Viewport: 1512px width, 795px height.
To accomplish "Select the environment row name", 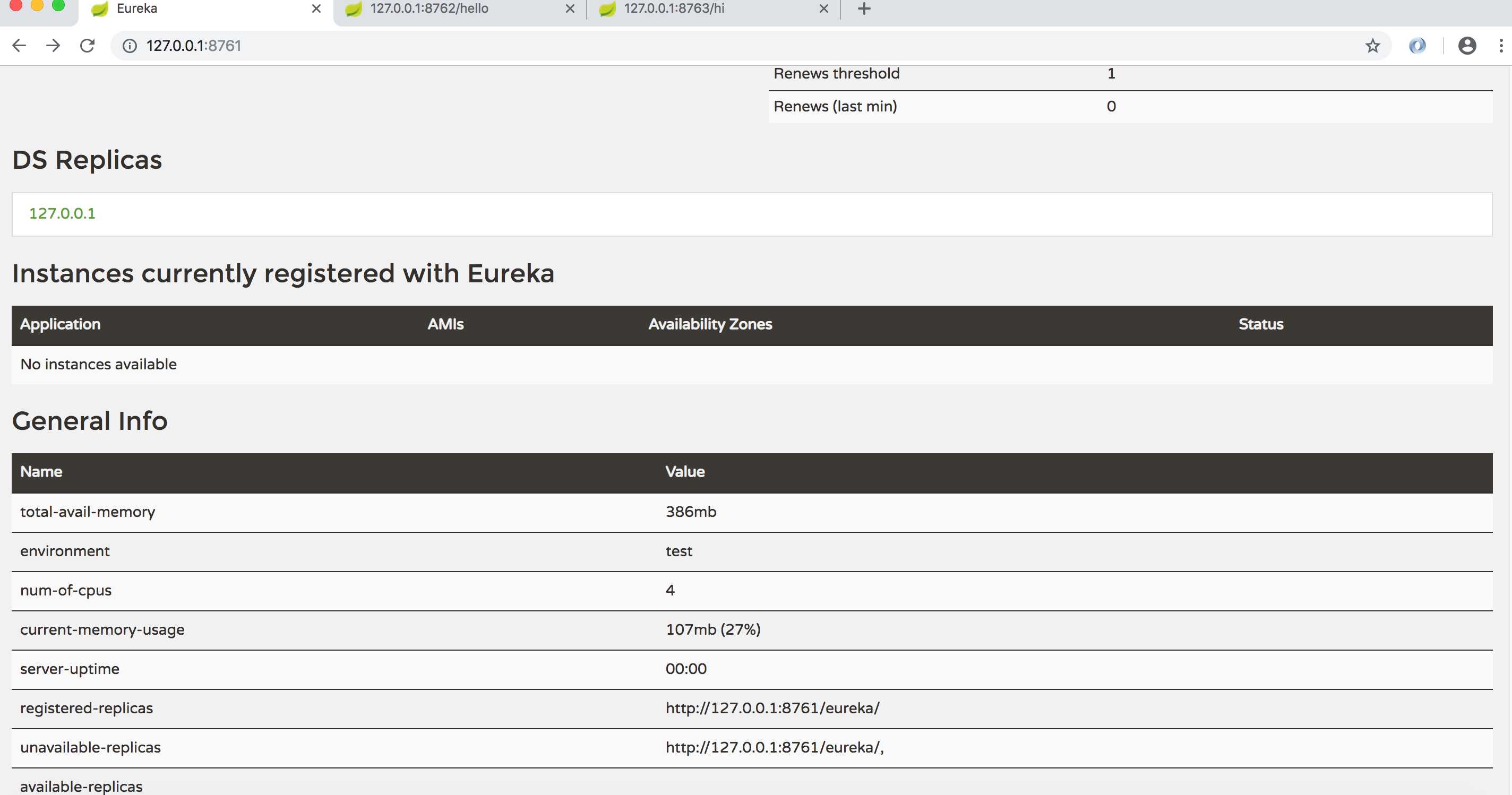I will [65, 551].
